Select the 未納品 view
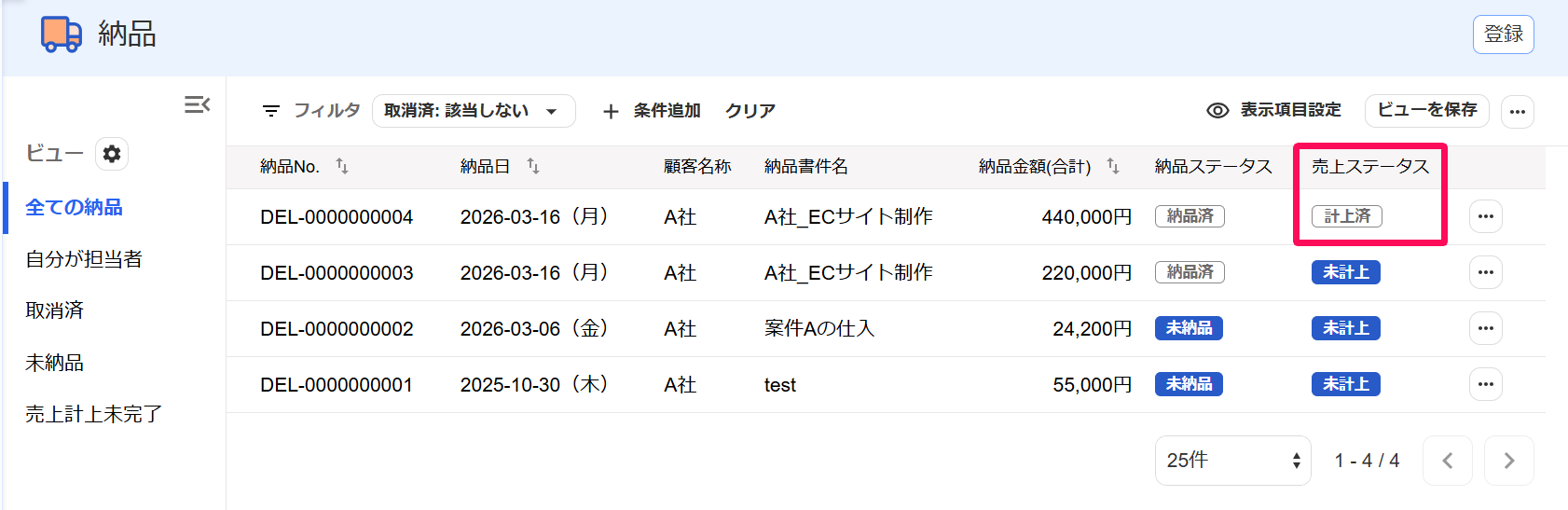The image size is (1568, 510). pyautogui.click(x=54, y=363)
